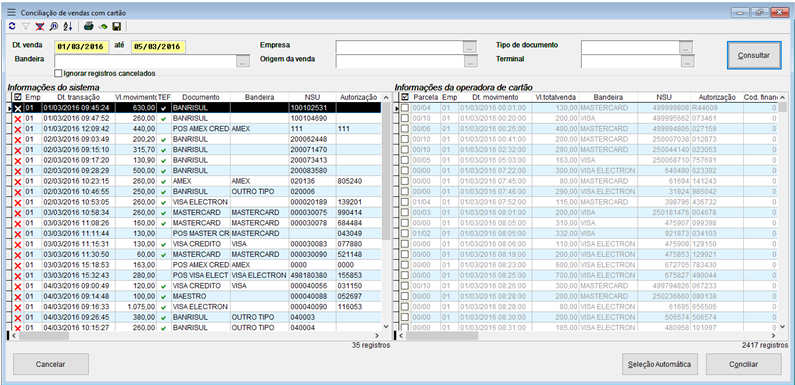Click the horizontal scrollbar of the operator table
Viewport: 795px width, 385px height.
588,335
